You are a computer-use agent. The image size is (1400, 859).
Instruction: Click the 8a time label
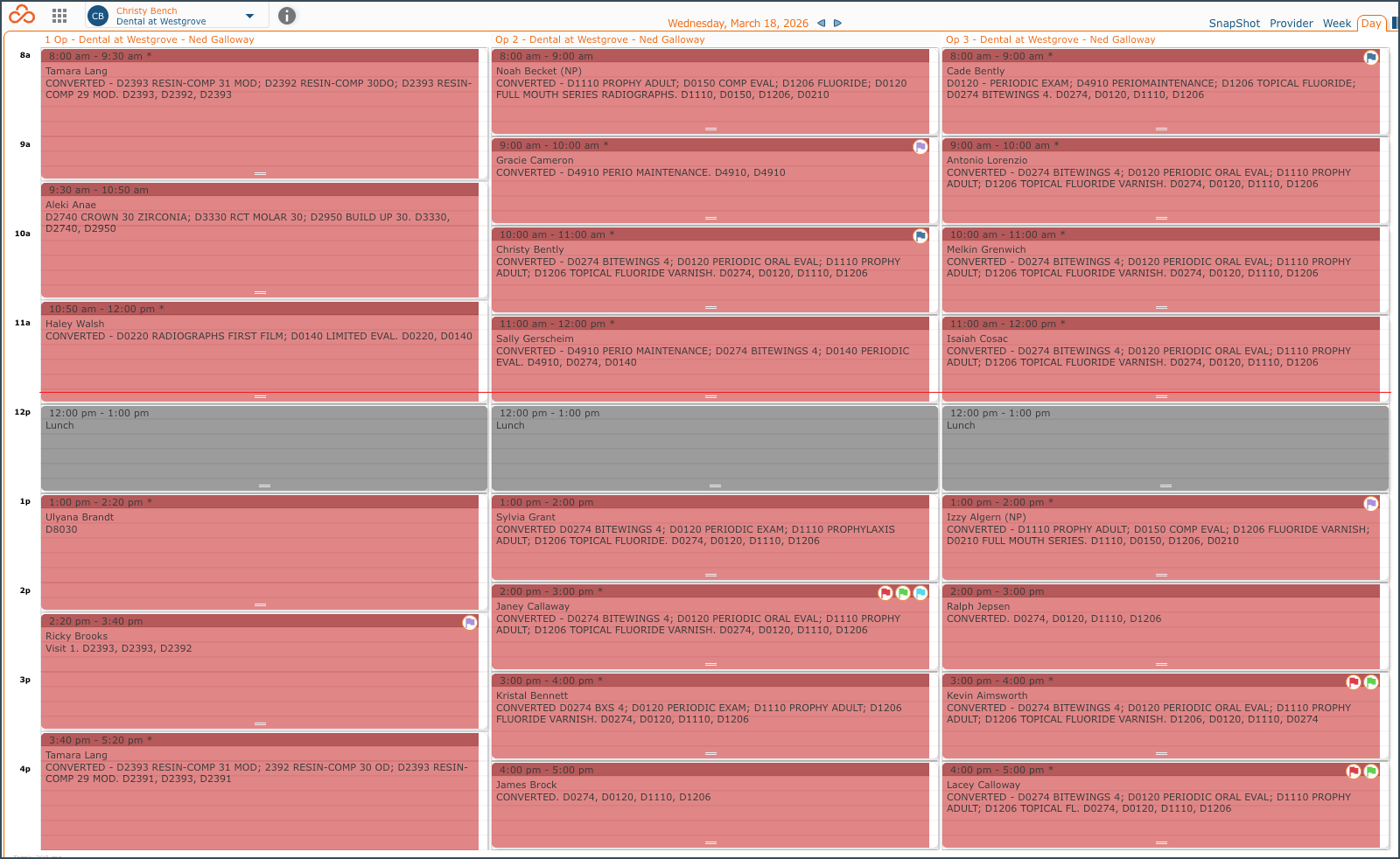coord(25,55)
